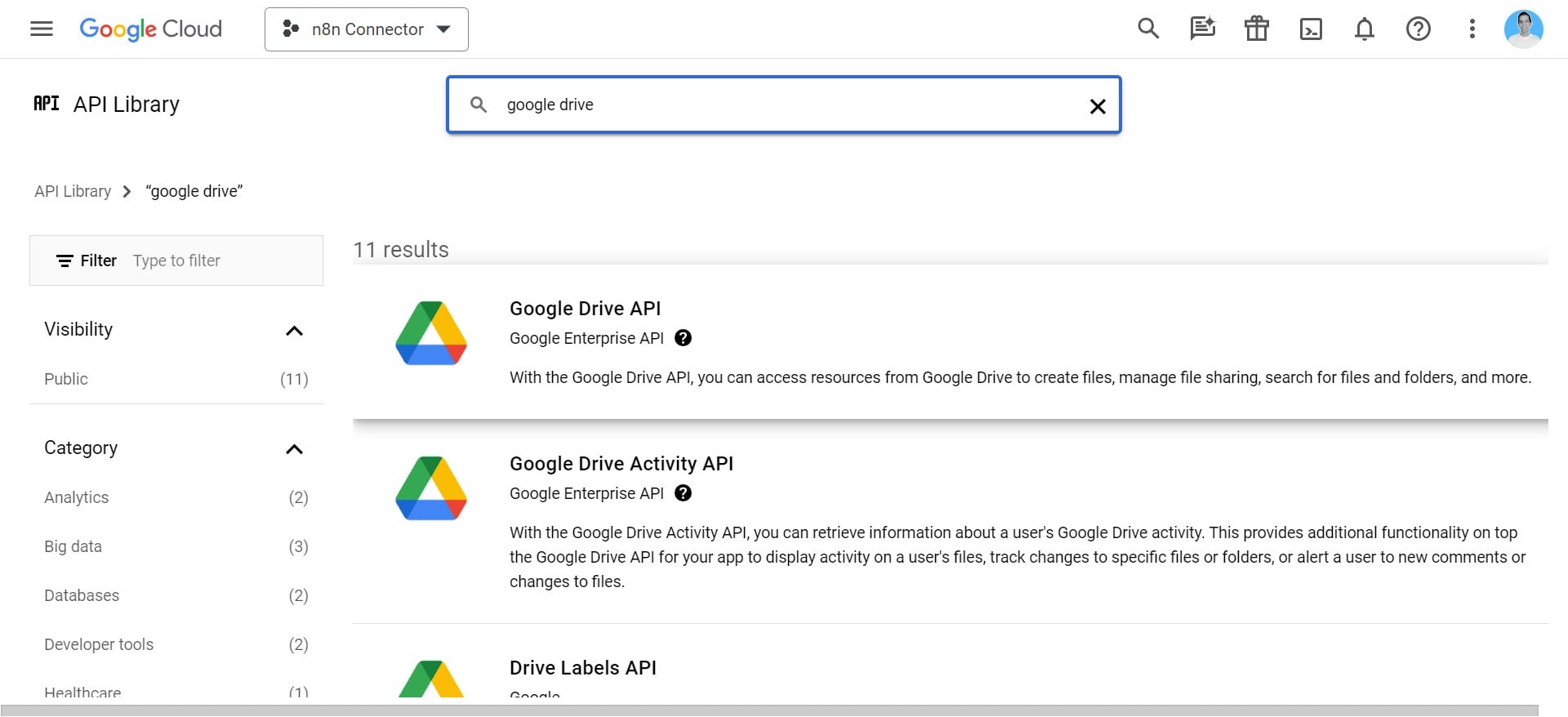
Task: Click the Google Drive Activity API logo
Action: point(431,488)
